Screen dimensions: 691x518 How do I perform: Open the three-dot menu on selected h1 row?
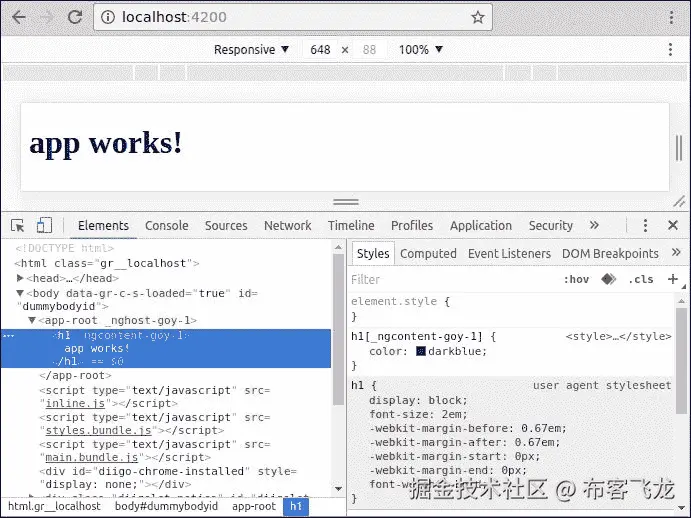(x=8, y=336)
